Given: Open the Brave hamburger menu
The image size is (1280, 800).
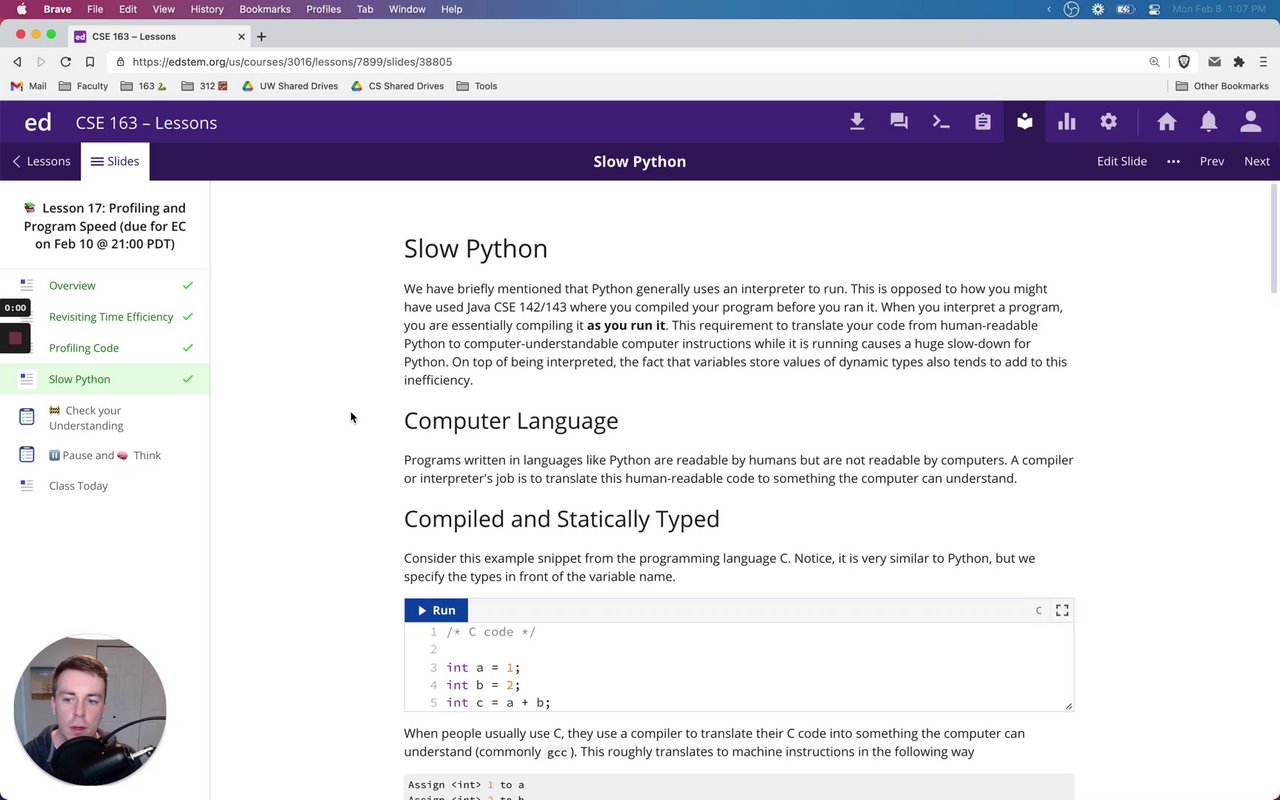Looking at the screenshot, I should tap(1264, 62).
